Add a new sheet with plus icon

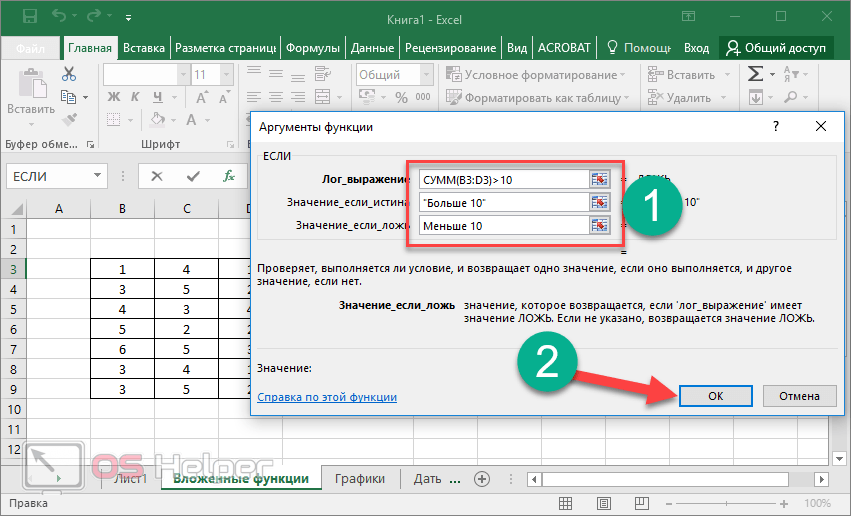pyautogui.click(x=482, y=479)
